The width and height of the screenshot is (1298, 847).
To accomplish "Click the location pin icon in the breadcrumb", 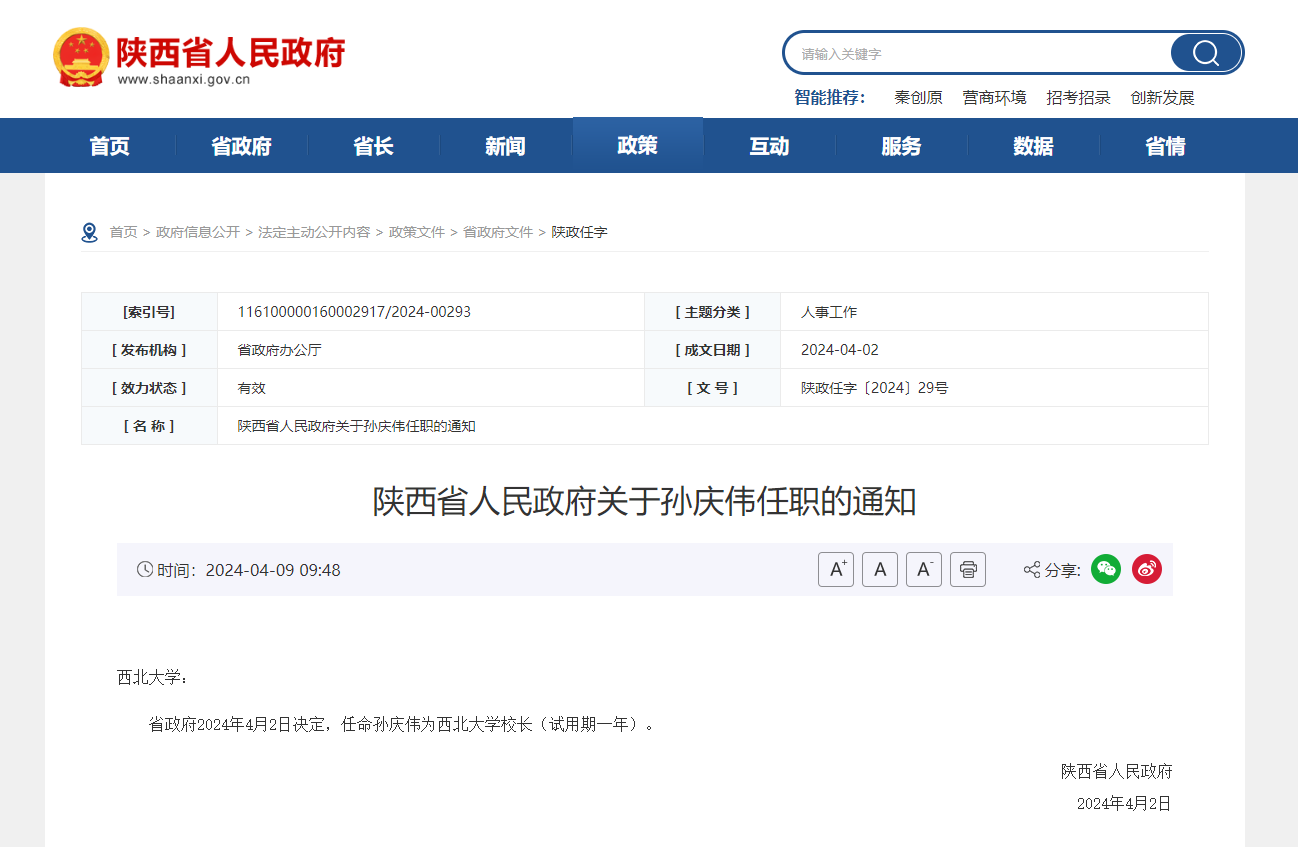I will point(90,231).
